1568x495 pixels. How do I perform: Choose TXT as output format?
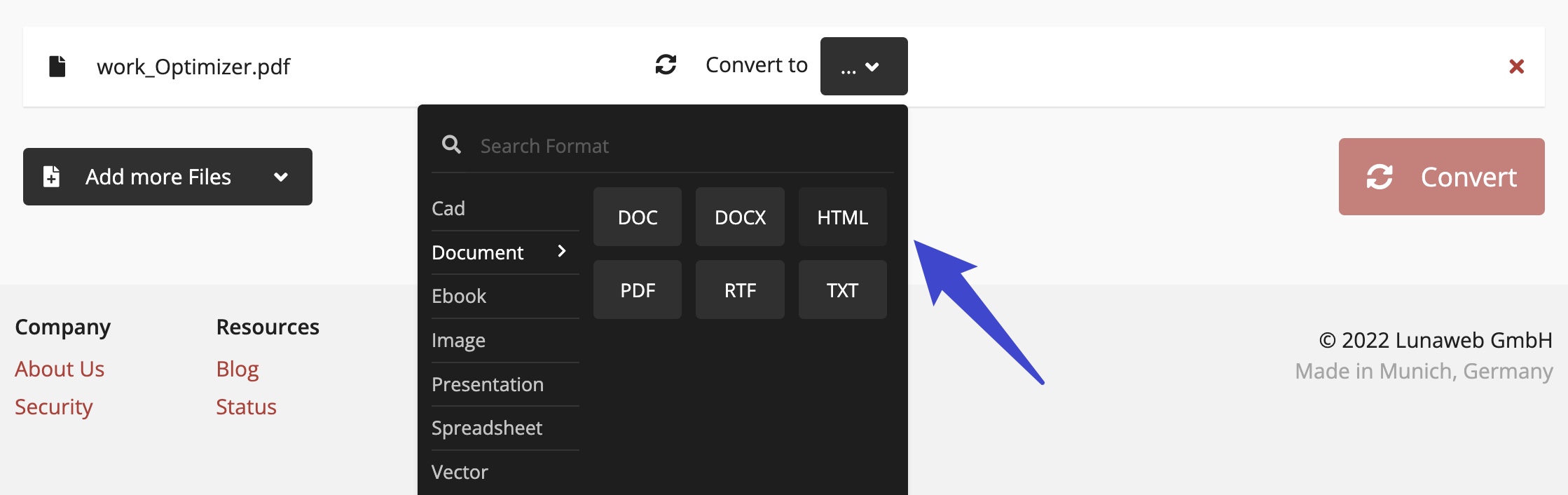click(x=842, y=289)
